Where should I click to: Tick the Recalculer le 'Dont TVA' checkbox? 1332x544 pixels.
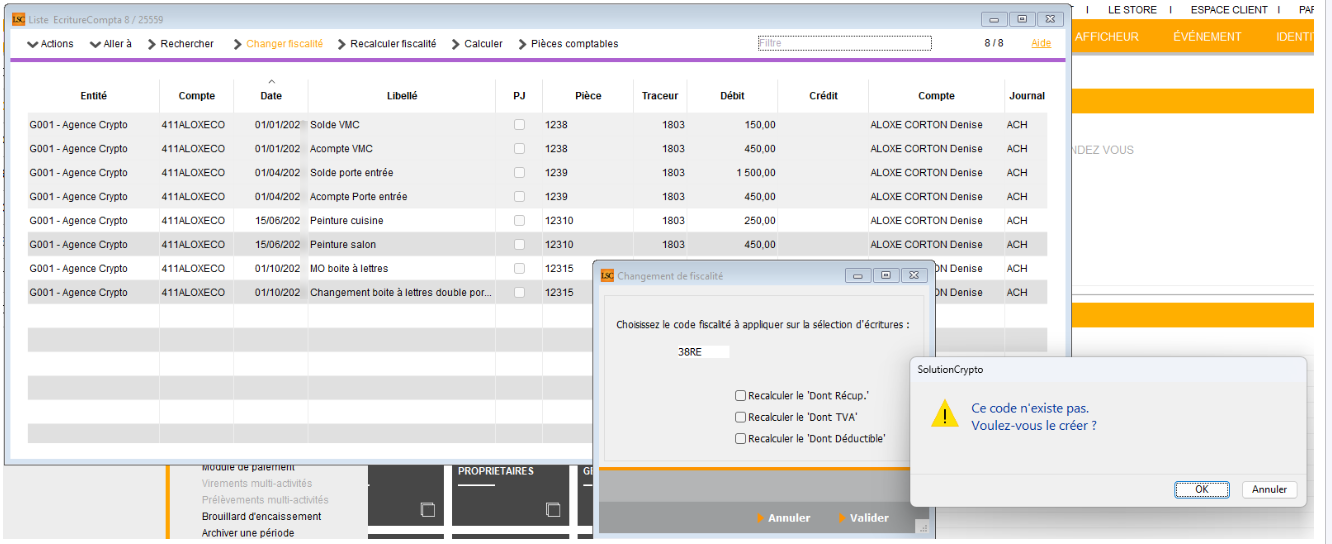pyautogui.click(x=740, y=417)
